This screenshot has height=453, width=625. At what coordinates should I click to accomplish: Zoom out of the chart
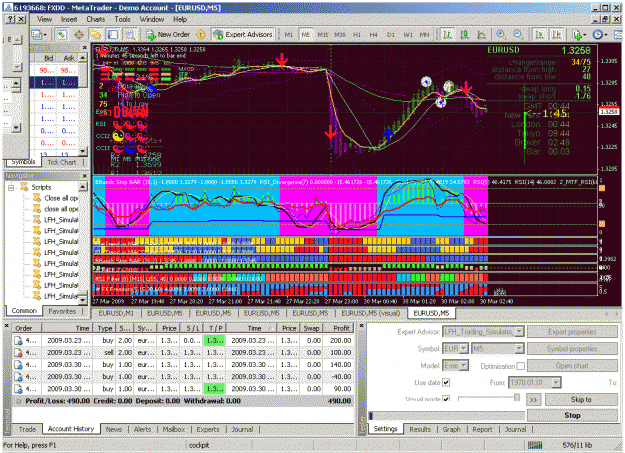click(x=518, y=35)
